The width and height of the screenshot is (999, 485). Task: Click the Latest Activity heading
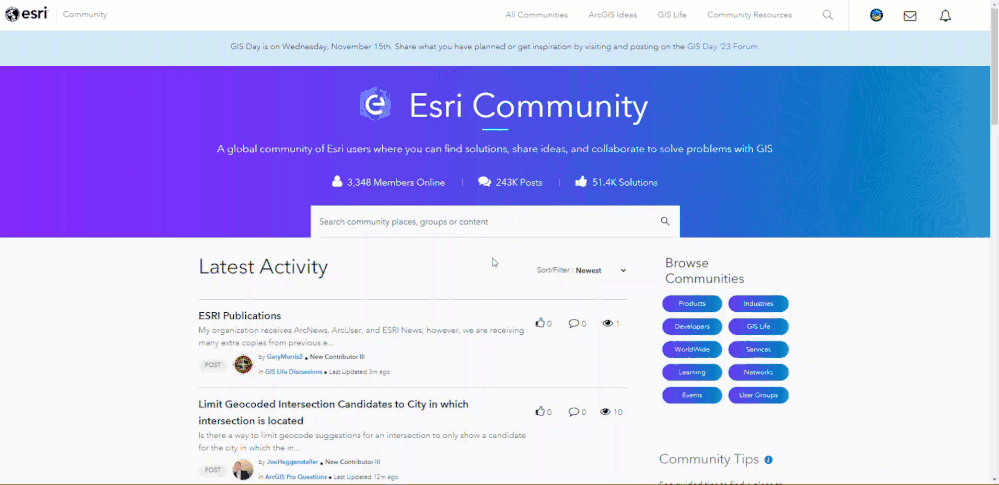(x=263, y=267)
